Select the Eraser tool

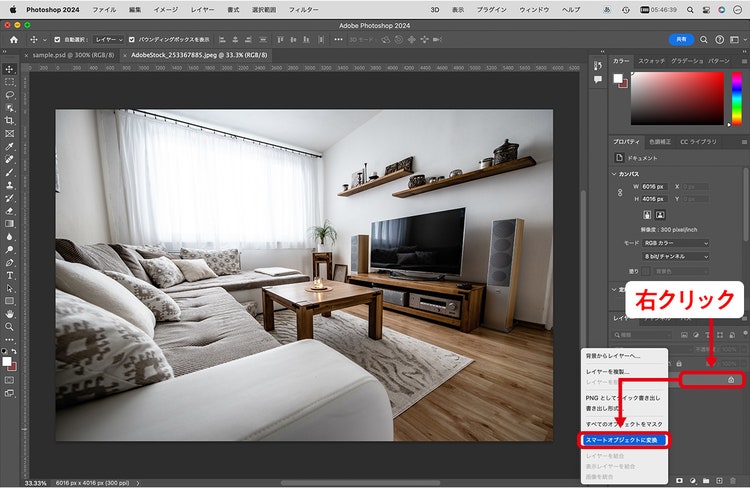pos(9,211)
